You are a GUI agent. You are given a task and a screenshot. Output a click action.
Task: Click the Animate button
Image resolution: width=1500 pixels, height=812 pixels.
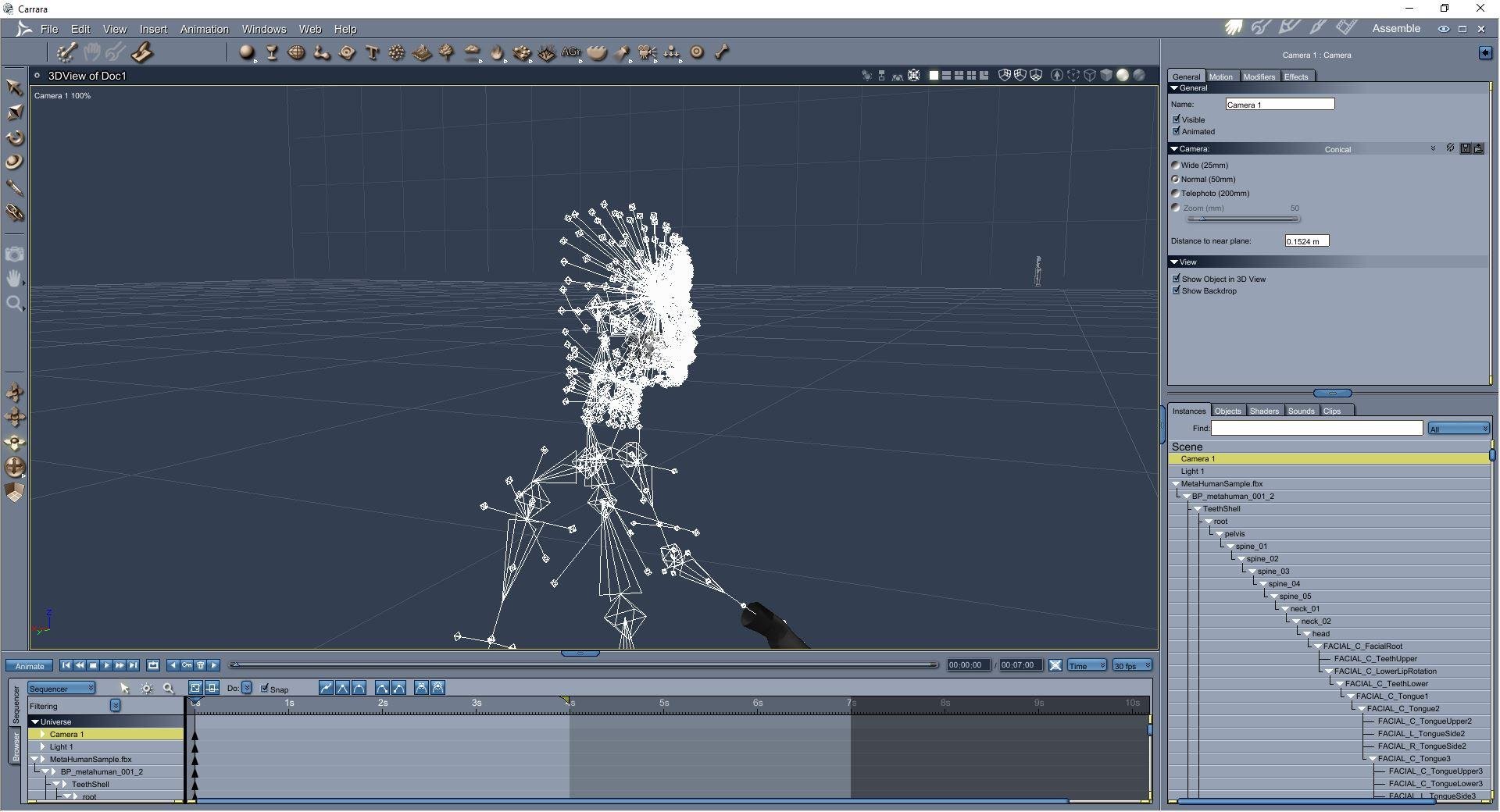point(30,666)
